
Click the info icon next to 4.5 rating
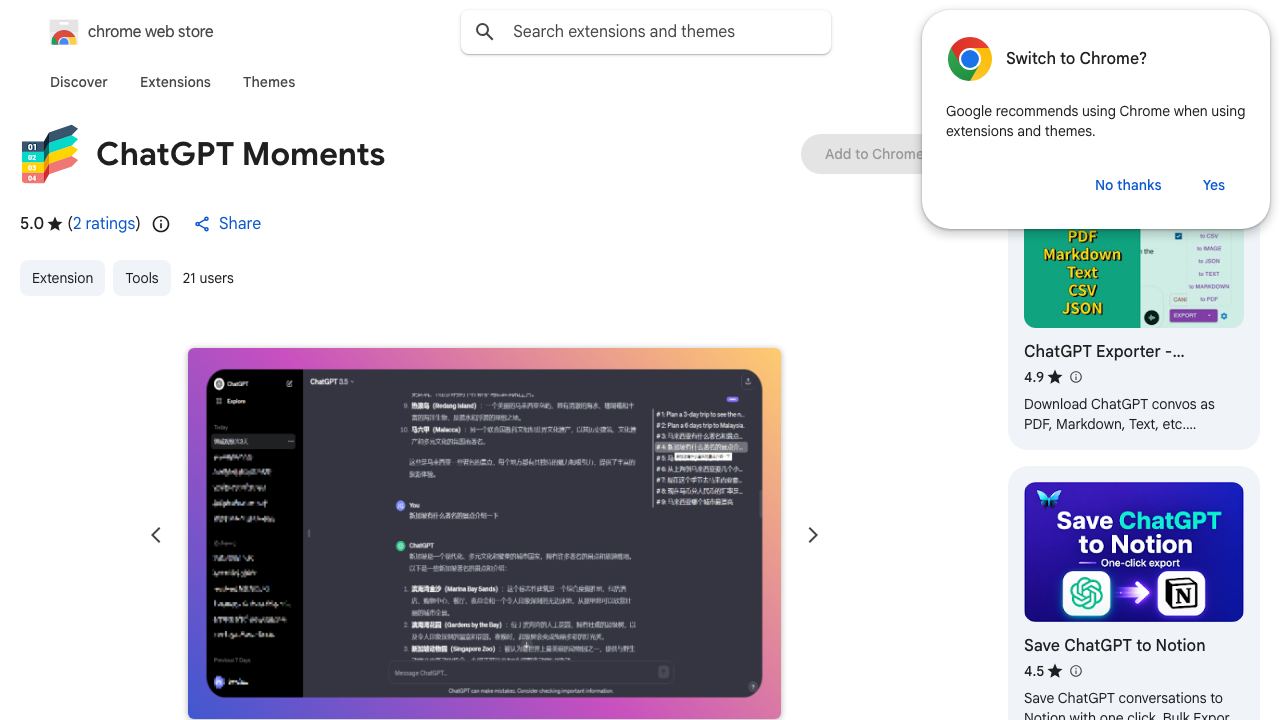pyautogui.click(x=1076, y=671)
